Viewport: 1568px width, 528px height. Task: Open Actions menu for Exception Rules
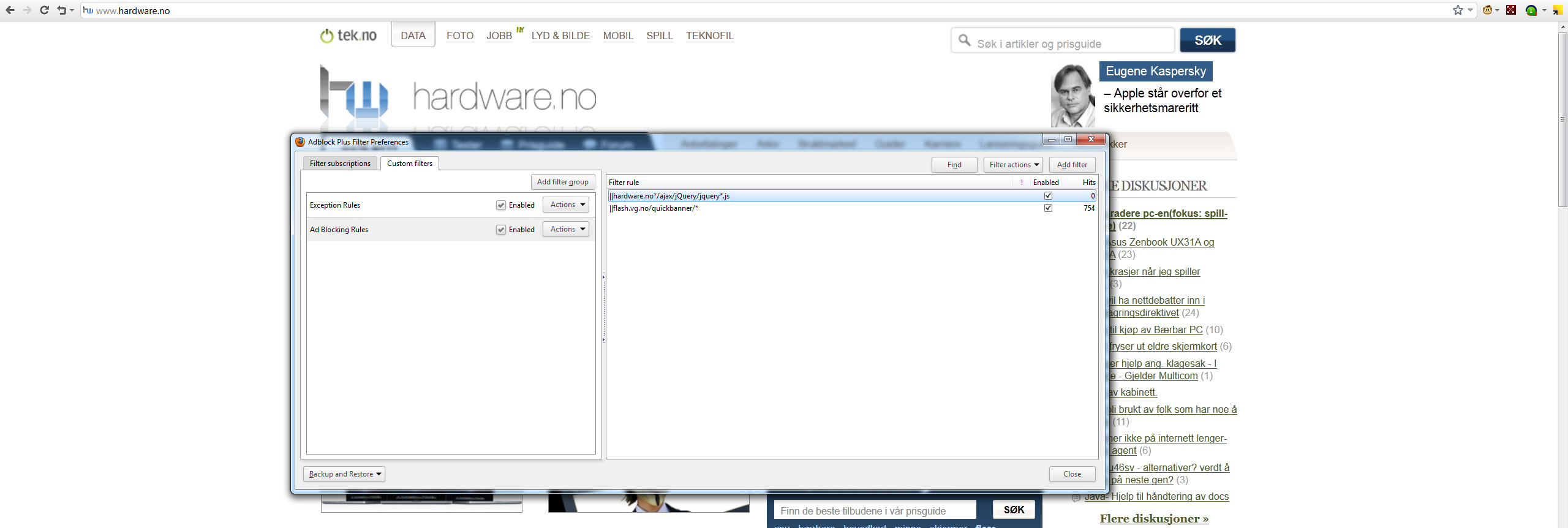566,205
